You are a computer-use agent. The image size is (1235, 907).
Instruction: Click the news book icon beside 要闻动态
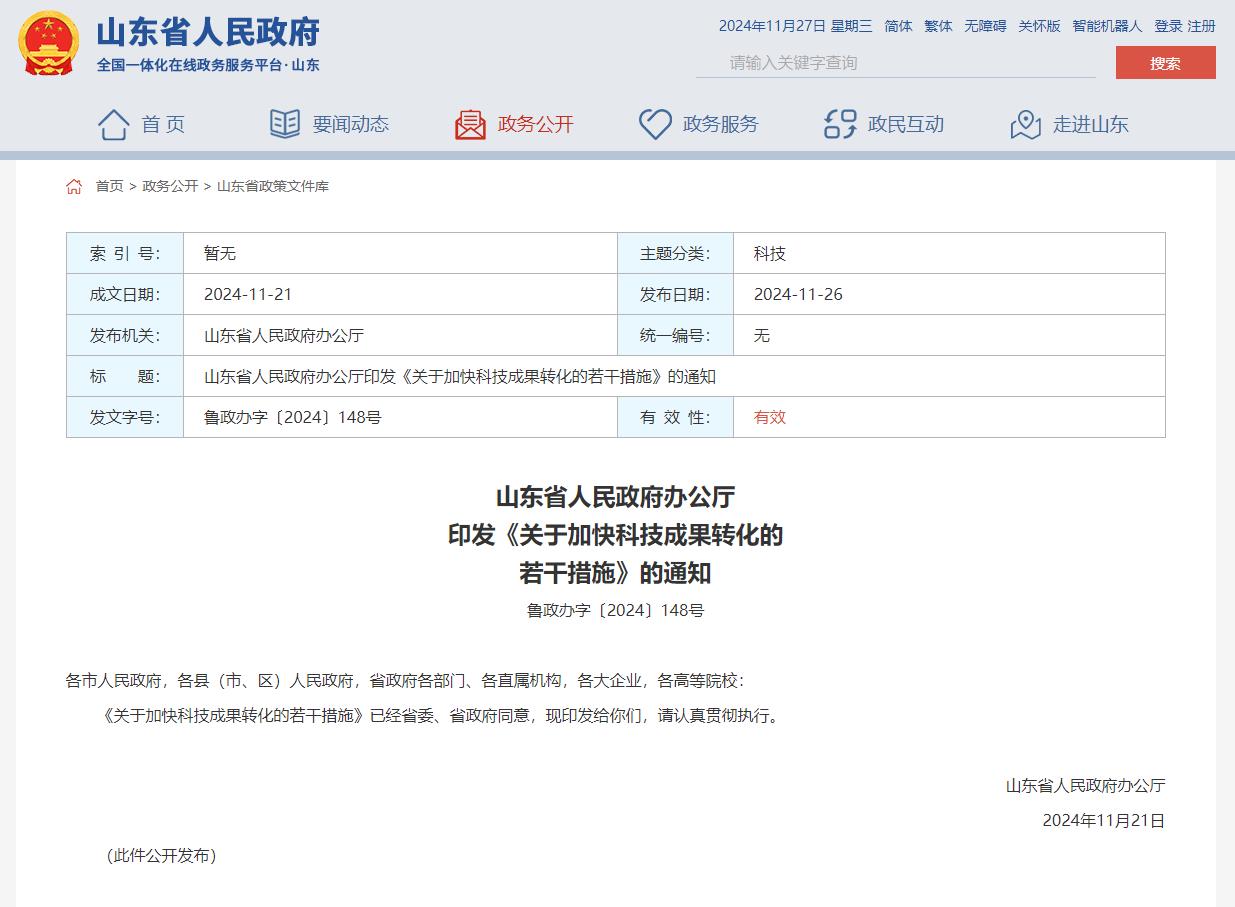285,124
